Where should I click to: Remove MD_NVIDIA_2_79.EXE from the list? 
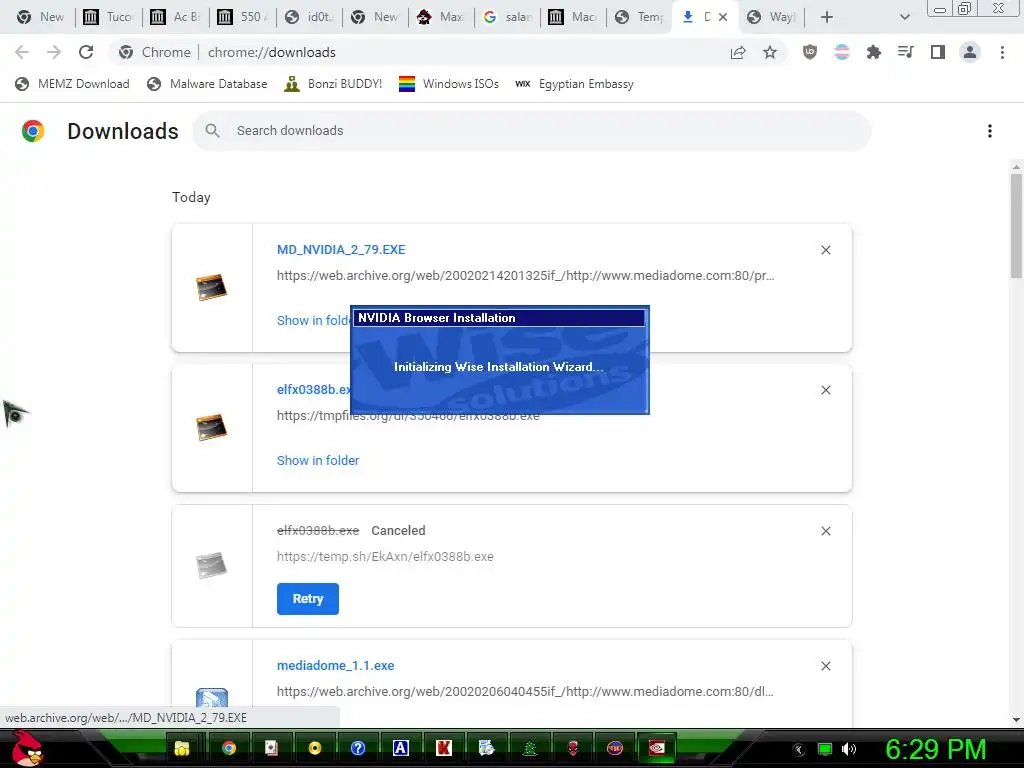click(825, 250)
